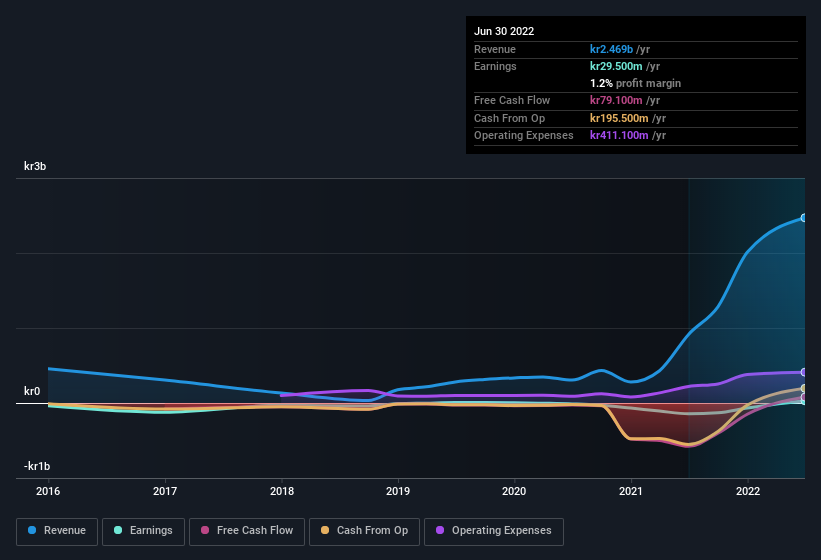Click the teal Earnings legend dot
Screen dimensions: 821x560
pyautogui.click(x=119, y=530)
